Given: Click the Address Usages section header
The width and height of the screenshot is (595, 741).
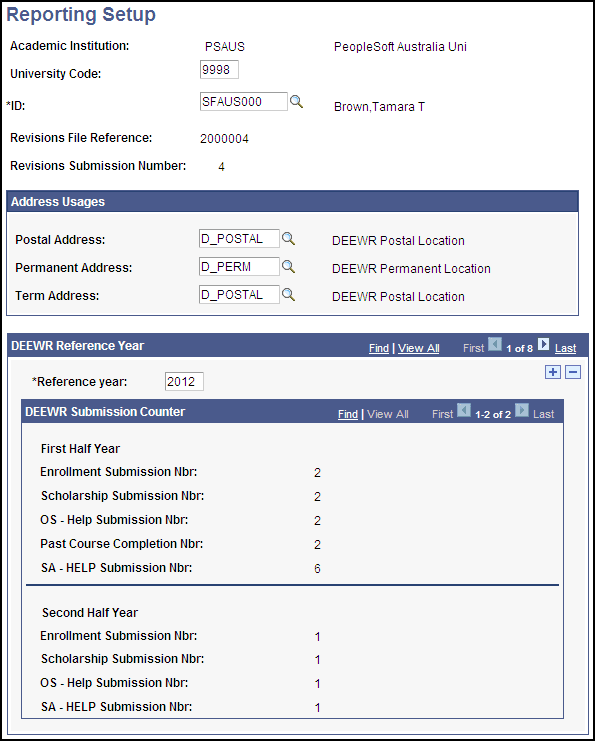Looking at the screenshot, I should pos(292,202).
